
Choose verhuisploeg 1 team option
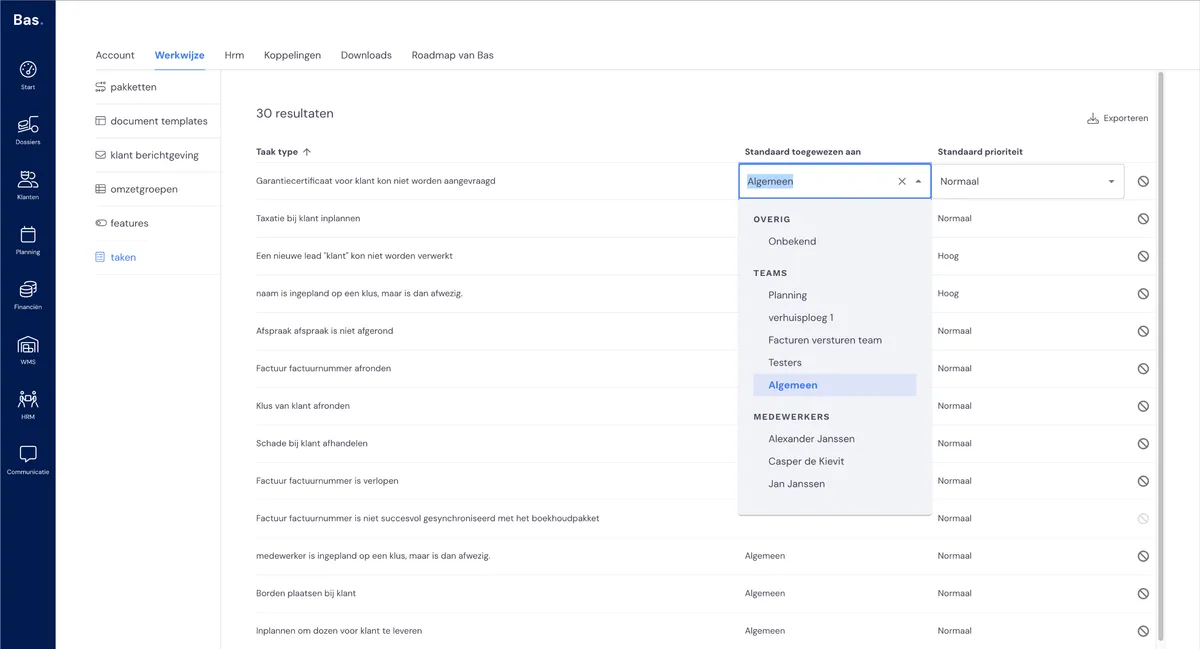point(800,317)
